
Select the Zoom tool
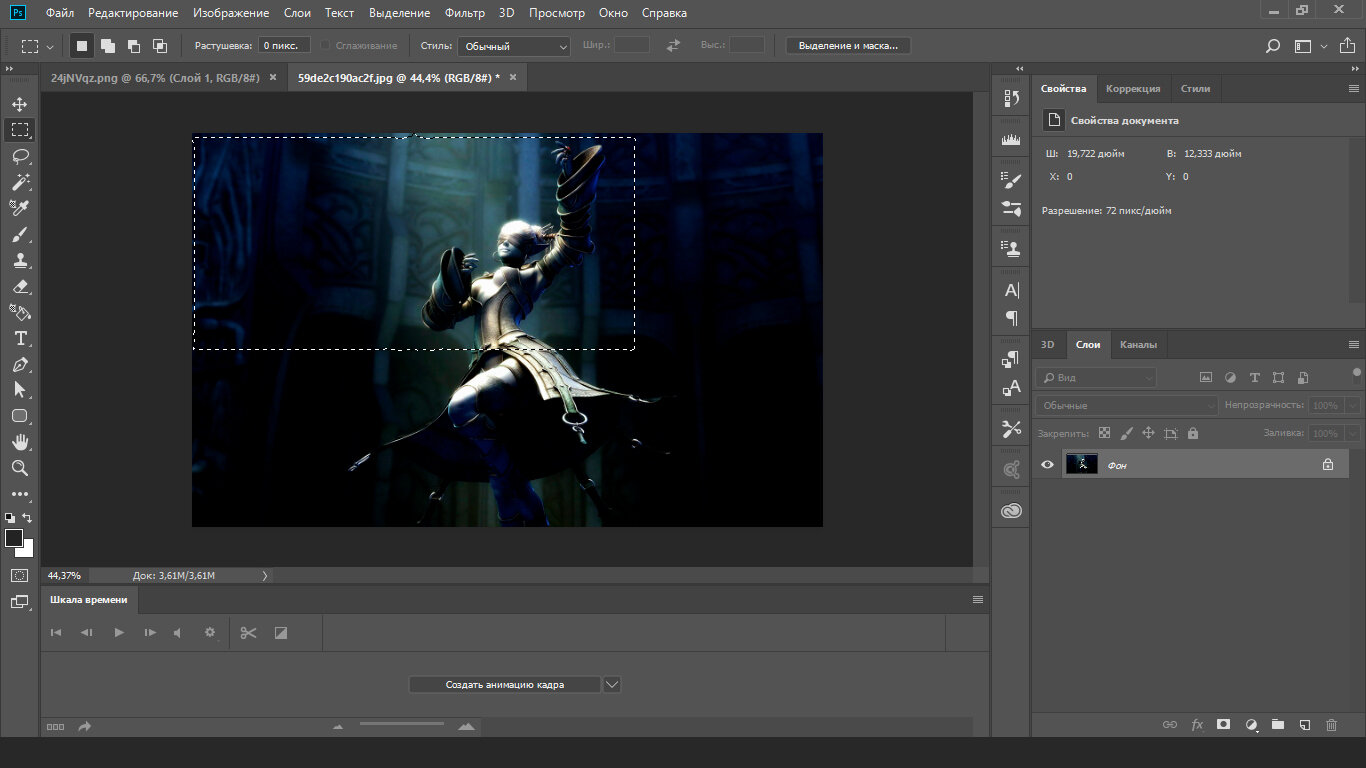pyautogui.click(x=20, y=468)
